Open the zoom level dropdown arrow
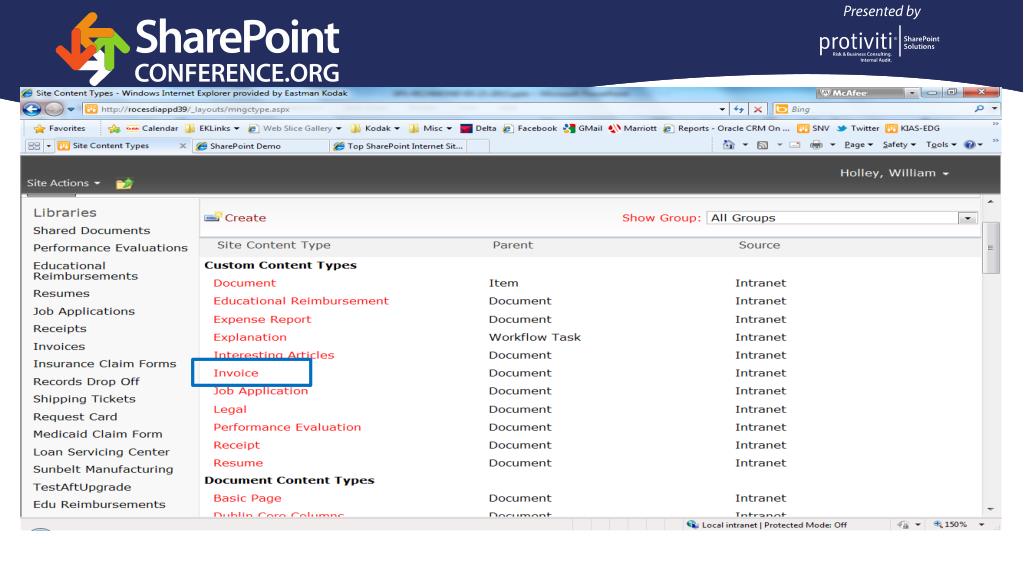1024x576 pixels. point(981,524)
